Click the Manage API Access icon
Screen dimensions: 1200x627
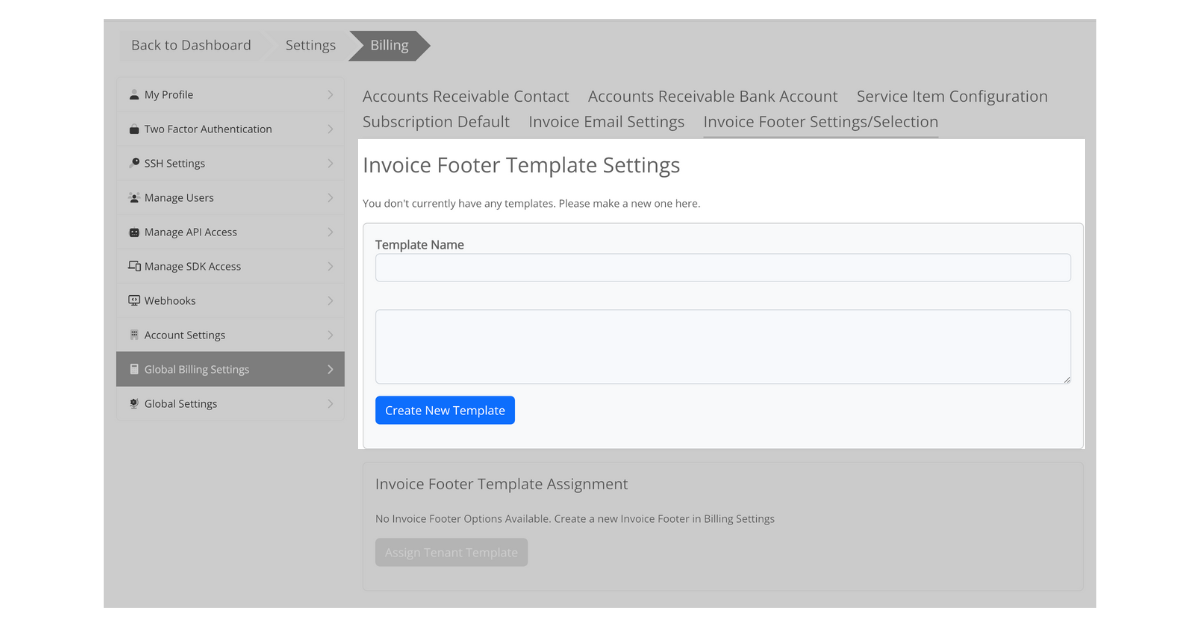134,231
